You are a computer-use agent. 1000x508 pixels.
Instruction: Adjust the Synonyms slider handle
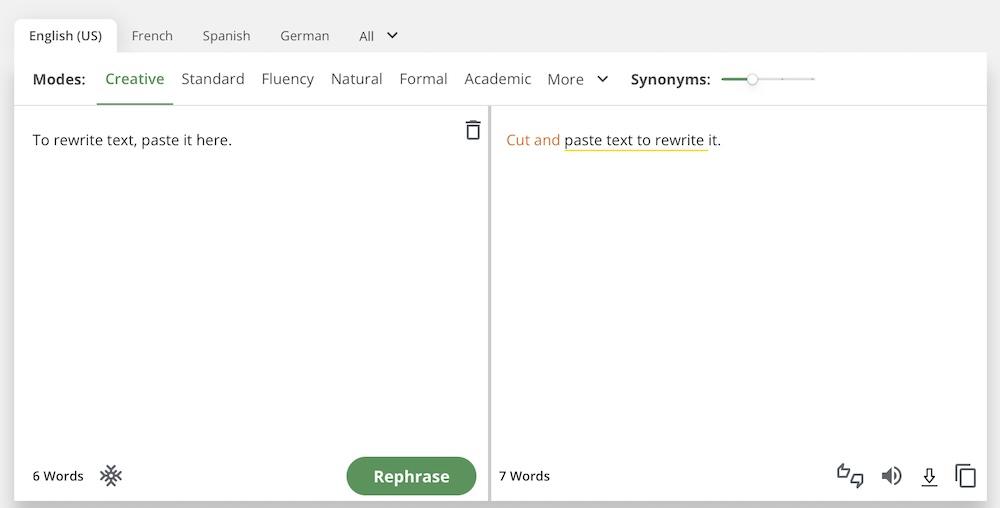[x=752, y=79]
